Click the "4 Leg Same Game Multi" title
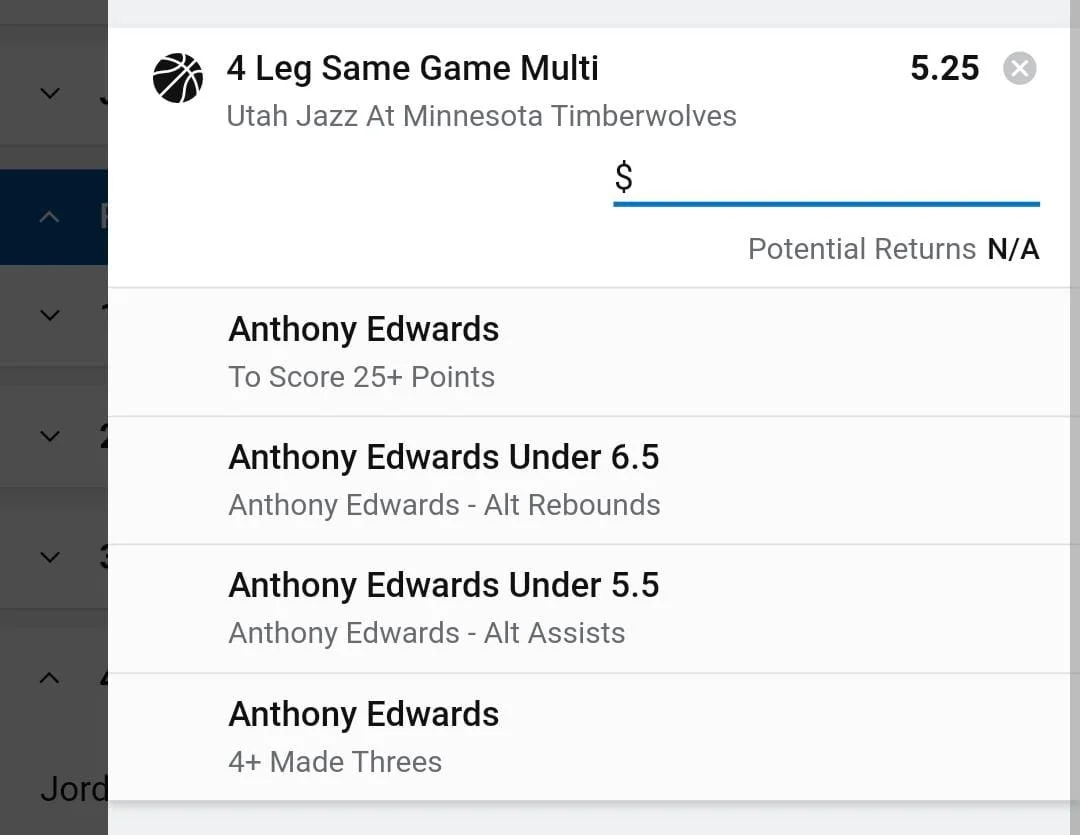1080x835 pixels. (412, 68)
